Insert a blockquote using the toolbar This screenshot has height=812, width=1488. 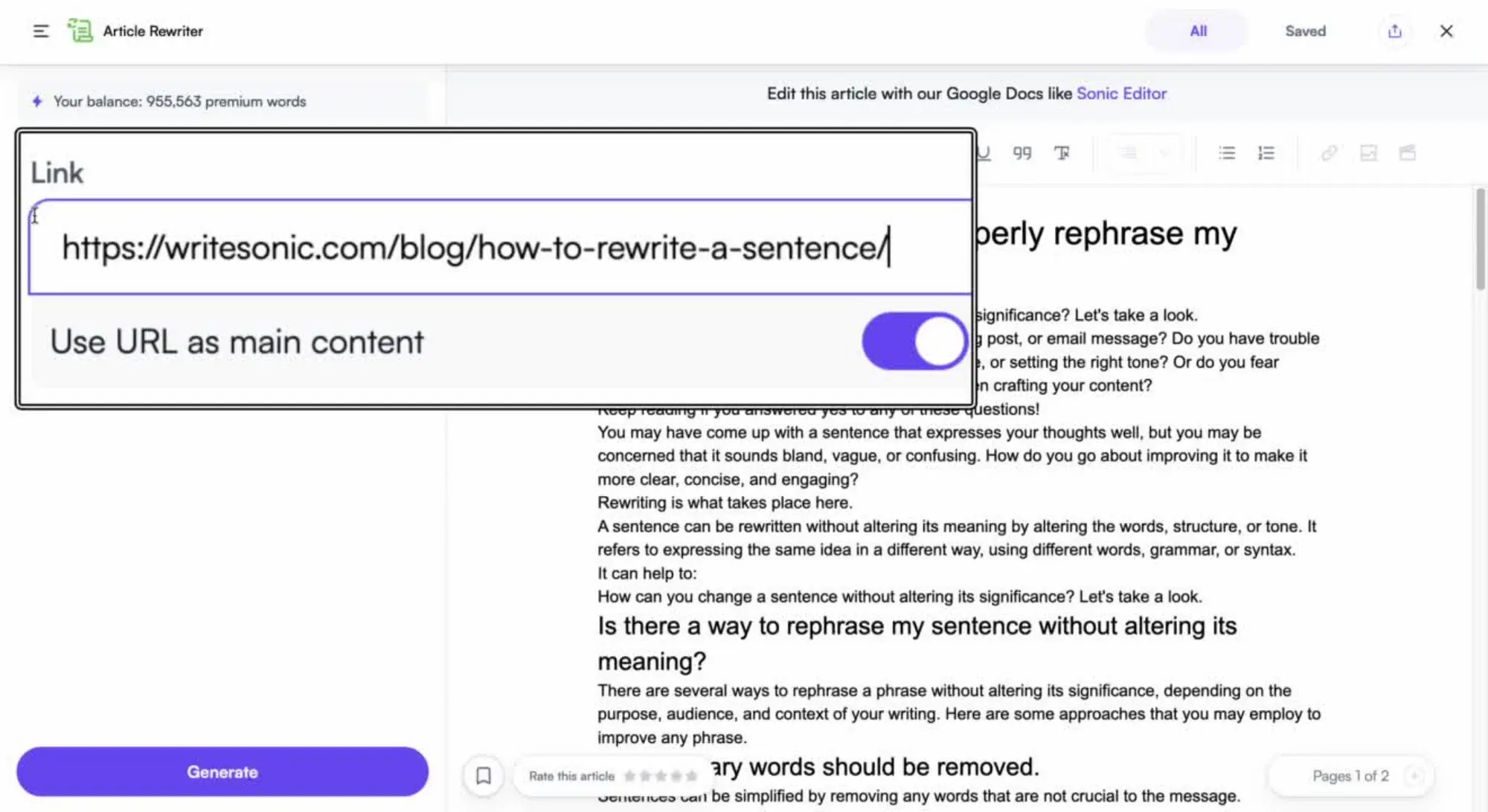[1023, 153]
